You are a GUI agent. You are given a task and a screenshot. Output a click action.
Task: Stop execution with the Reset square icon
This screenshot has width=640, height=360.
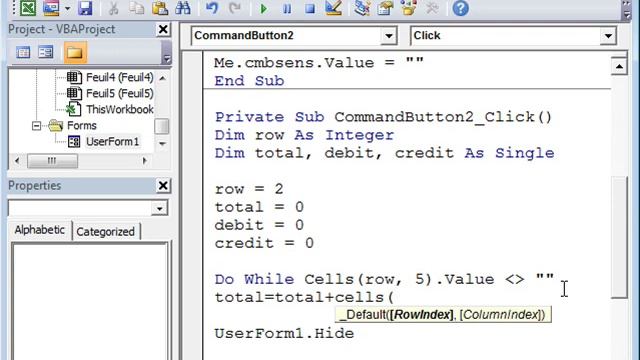(x=310, y=9)
